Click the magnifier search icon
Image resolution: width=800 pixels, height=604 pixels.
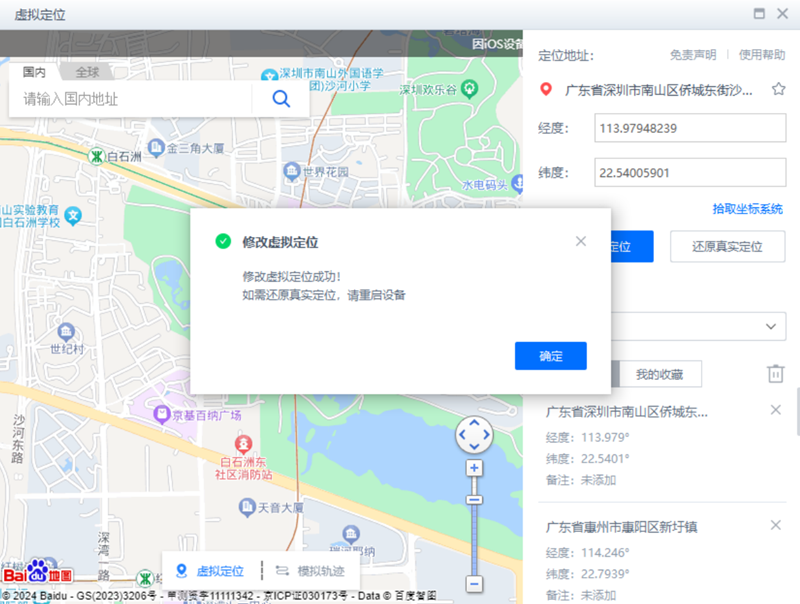click(x=280, y=98)
